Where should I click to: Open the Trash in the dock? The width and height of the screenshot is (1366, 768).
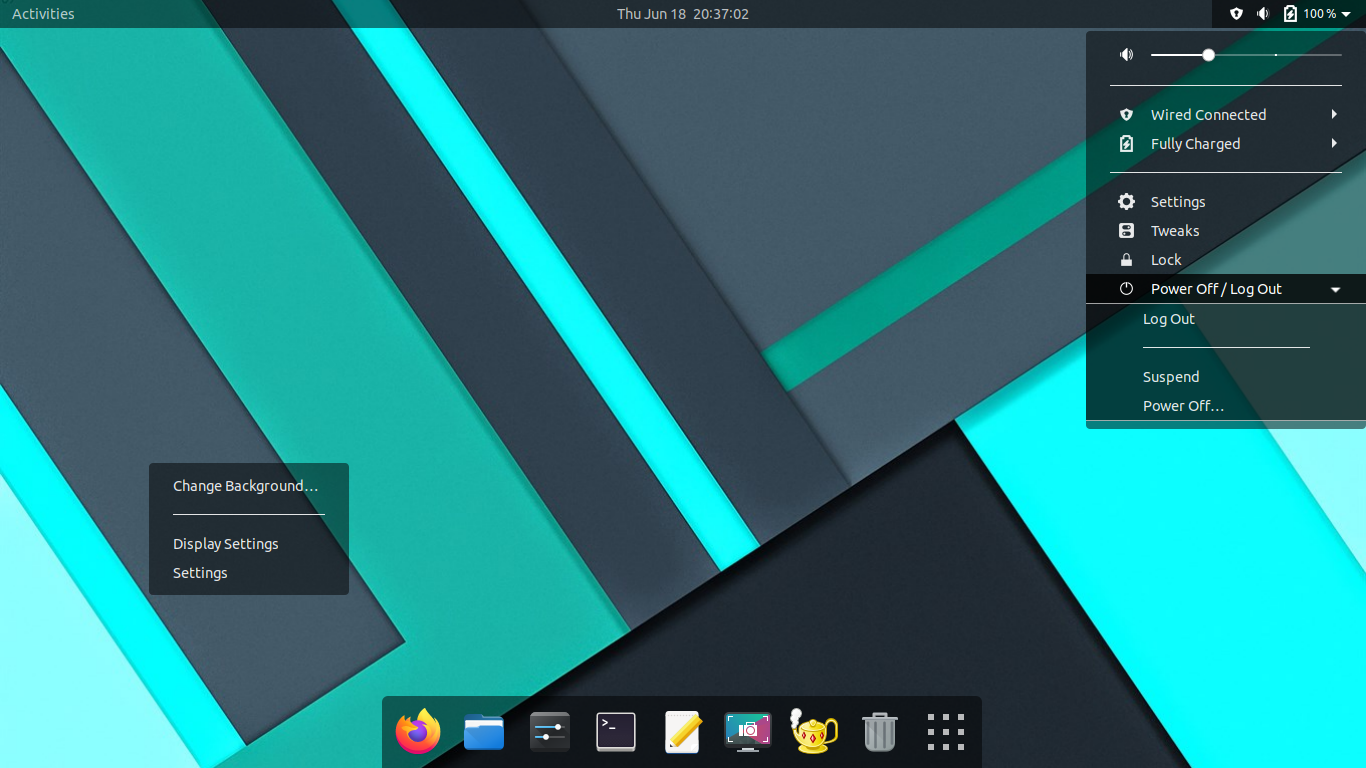pos(880,732)
